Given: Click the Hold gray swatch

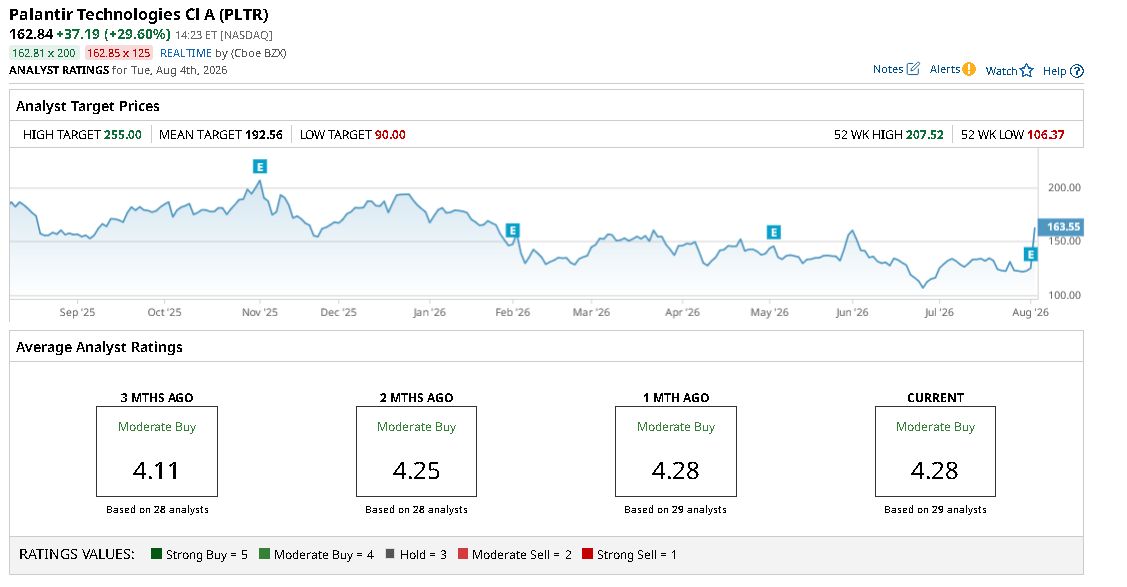Looking at the screenshot, I should [390, 553].
